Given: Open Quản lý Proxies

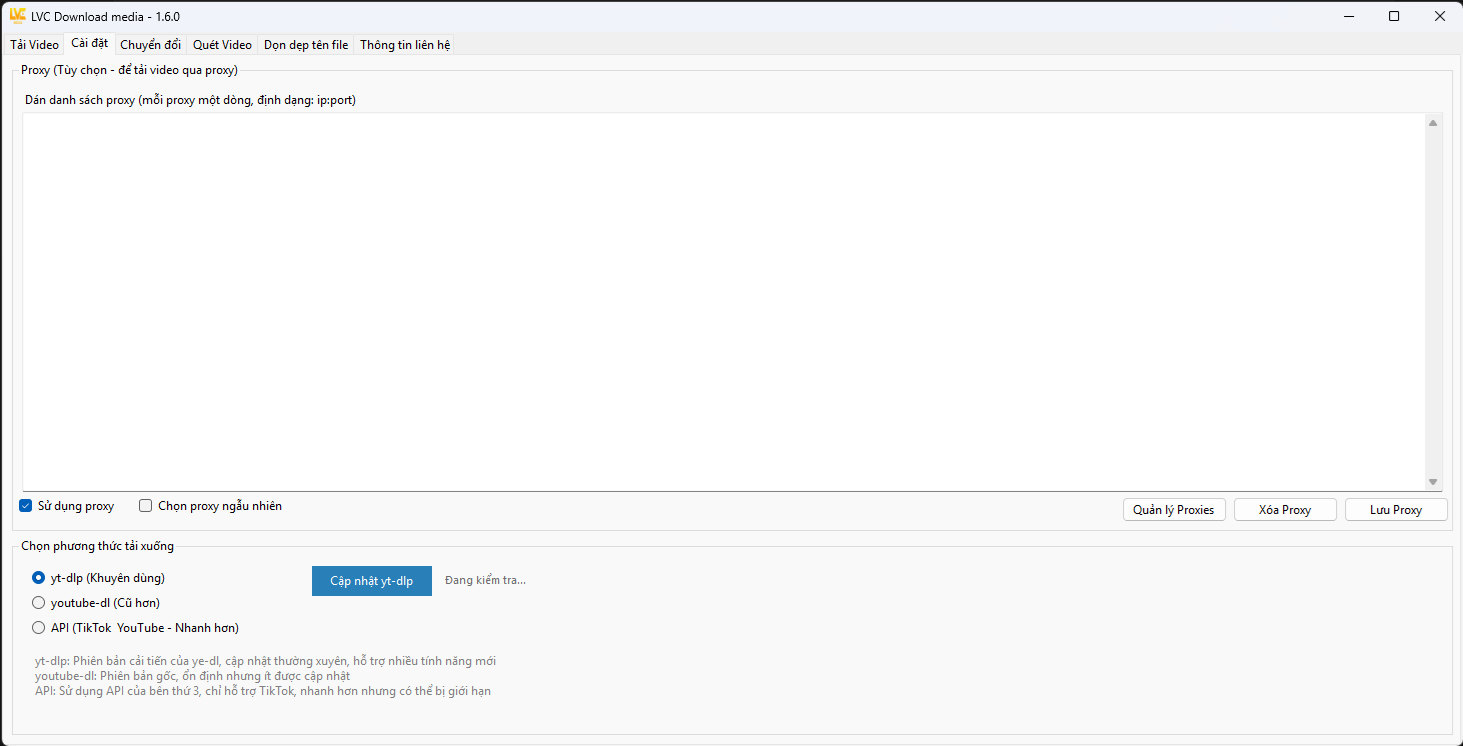Looking at the screenshot, I should point(1173,510).
